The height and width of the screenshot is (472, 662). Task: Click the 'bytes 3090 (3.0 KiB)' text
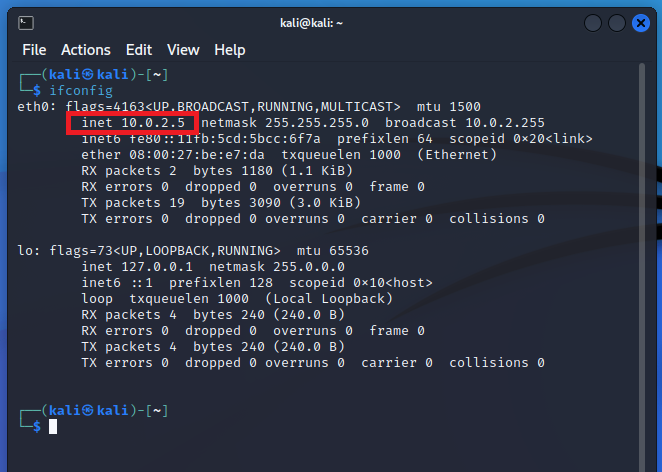281,203
